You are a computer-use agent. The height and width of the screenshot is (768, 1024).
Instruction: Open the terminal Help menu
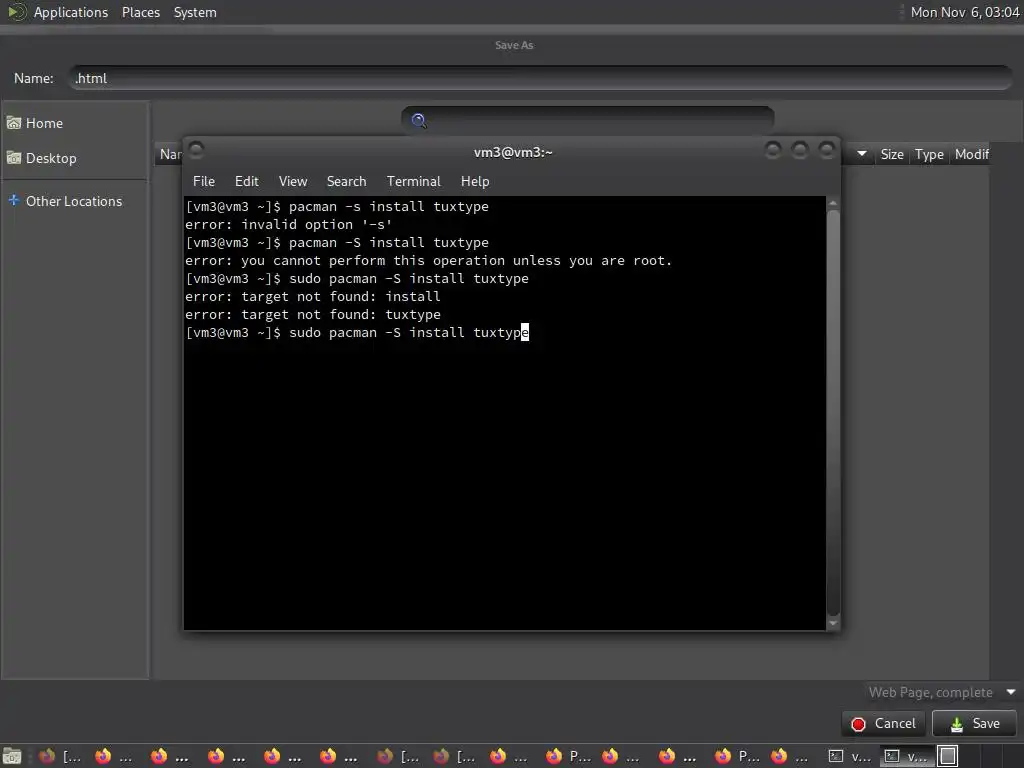click(x=475, y=182)
